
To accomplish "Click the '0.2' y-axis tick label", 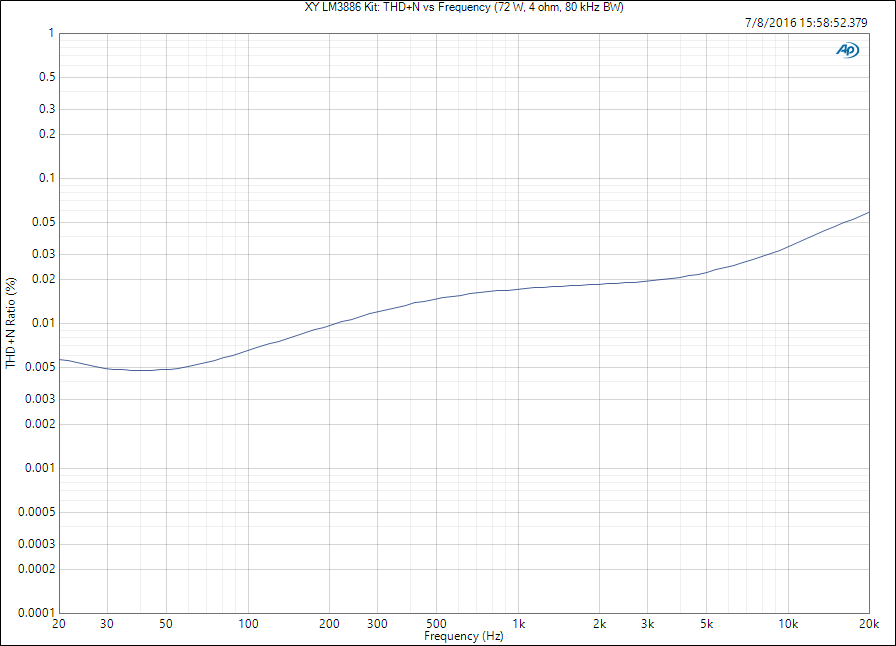I will pyautogui.click(x=47, y=134).
